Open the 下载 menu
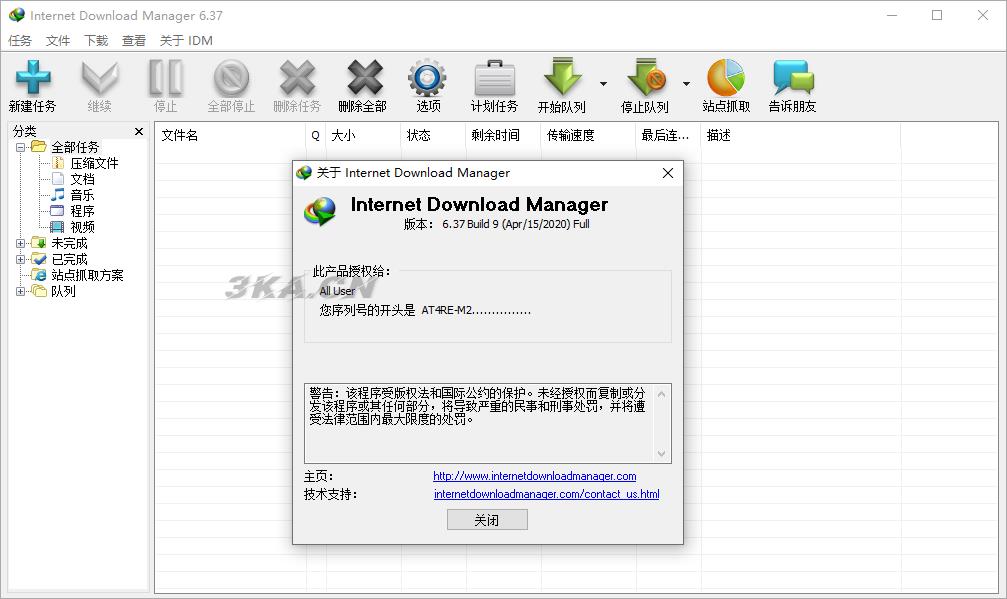 pos(96,40)
